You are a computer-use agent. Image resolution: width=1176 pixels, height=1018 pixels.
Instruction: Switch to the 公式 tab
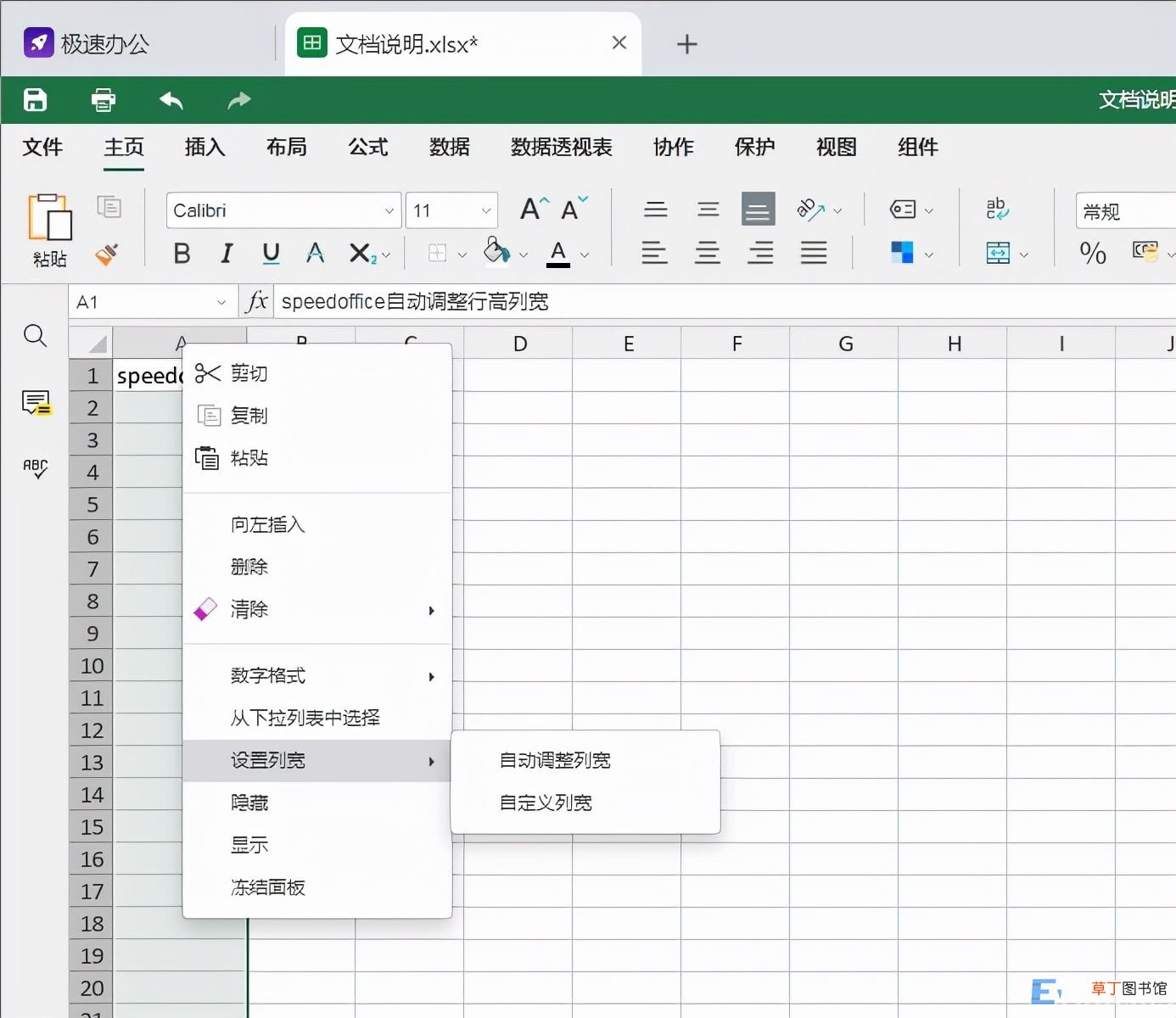[368, 147]
